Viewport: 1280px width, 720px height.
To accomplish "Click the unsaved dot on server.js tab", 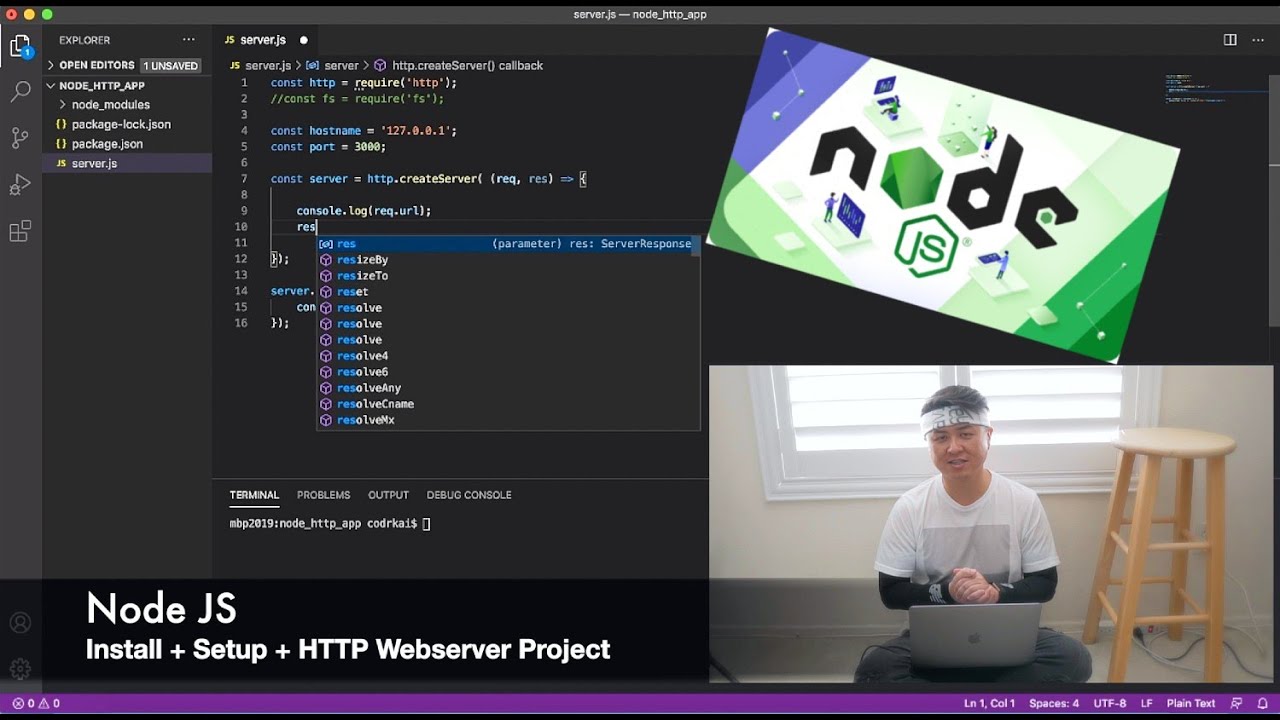I will coord(304,40).
